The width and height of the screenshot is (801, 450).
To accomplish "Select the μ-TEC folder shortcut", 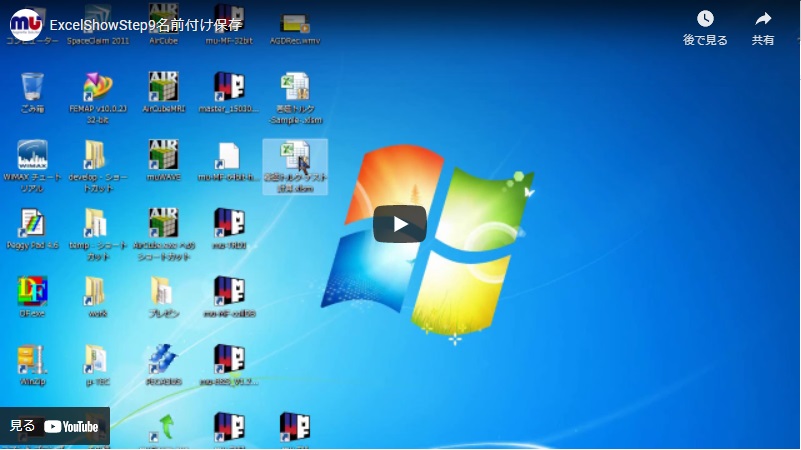I will pos(97,365).
